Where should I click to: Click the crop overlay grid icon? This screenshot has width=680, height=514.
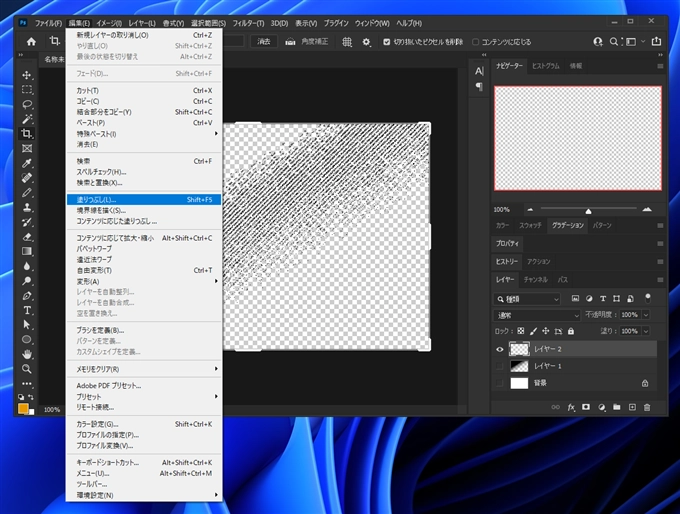coord(347,42)
